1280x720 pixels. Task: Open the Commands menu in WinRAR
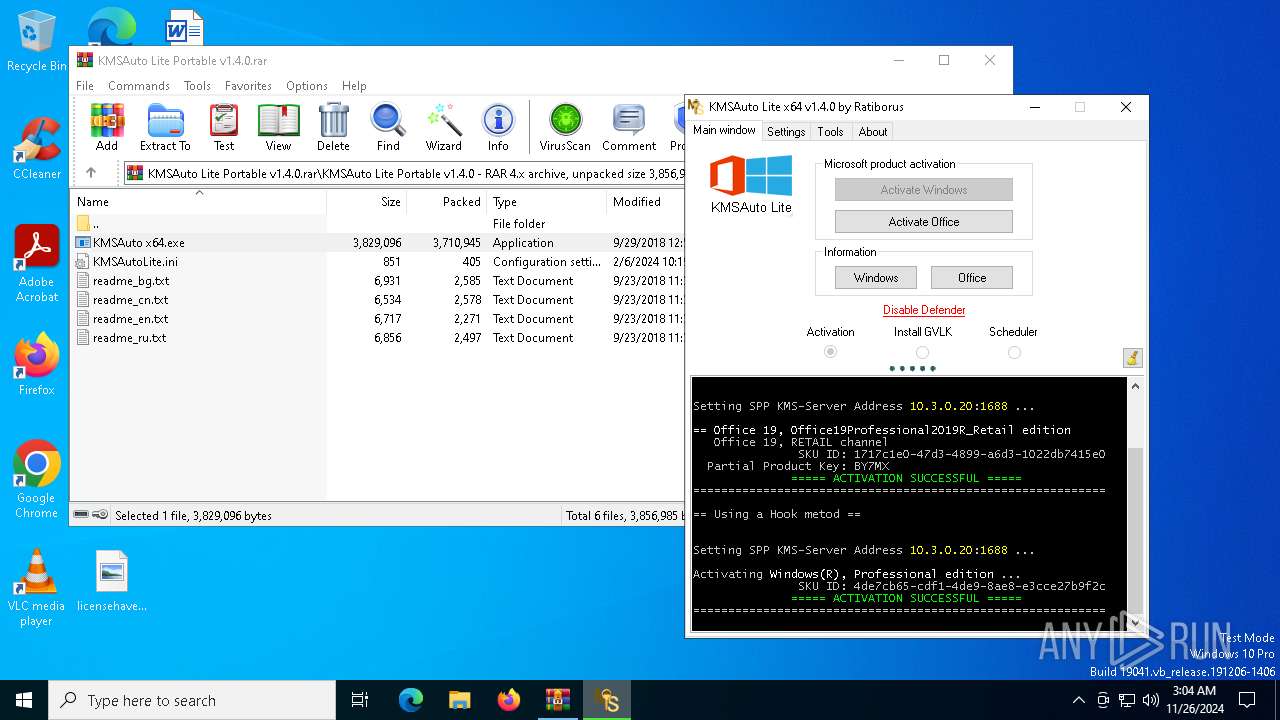tap(139, 86)
